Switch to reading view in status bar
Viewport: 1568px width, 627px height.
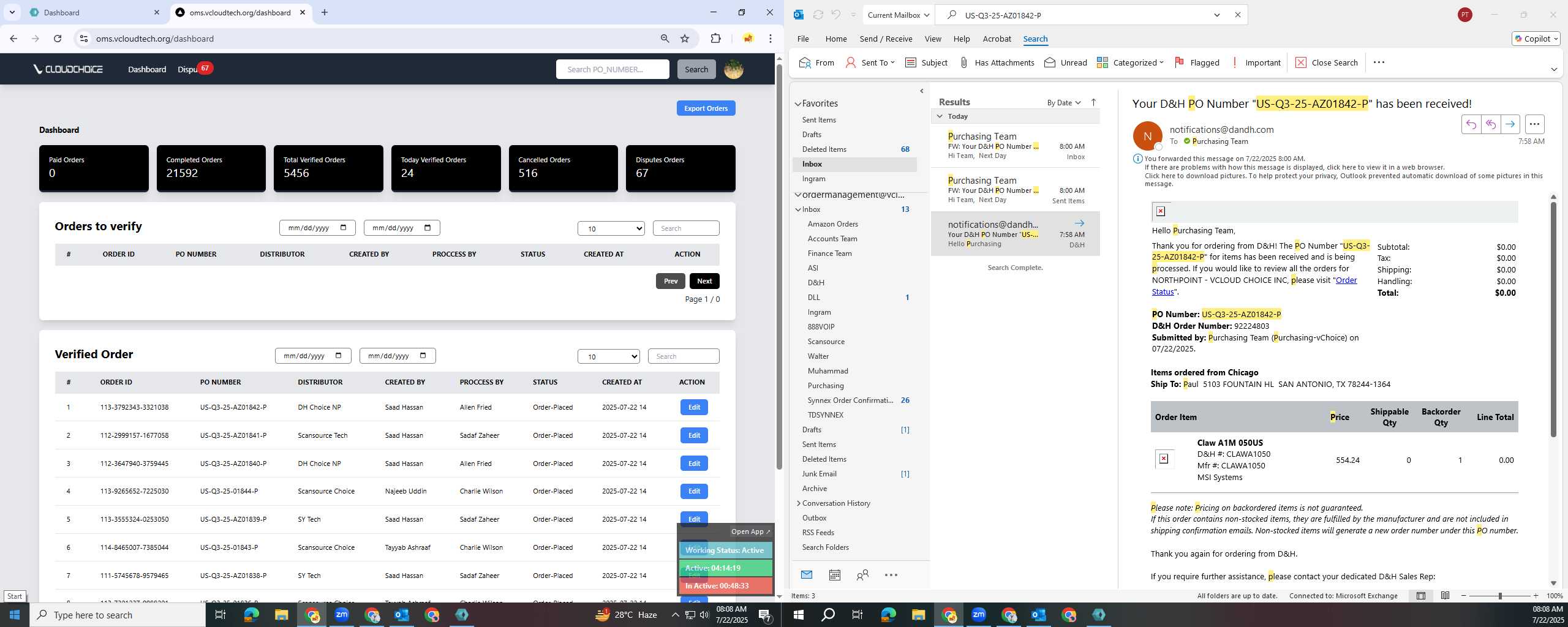(1445, 596)
